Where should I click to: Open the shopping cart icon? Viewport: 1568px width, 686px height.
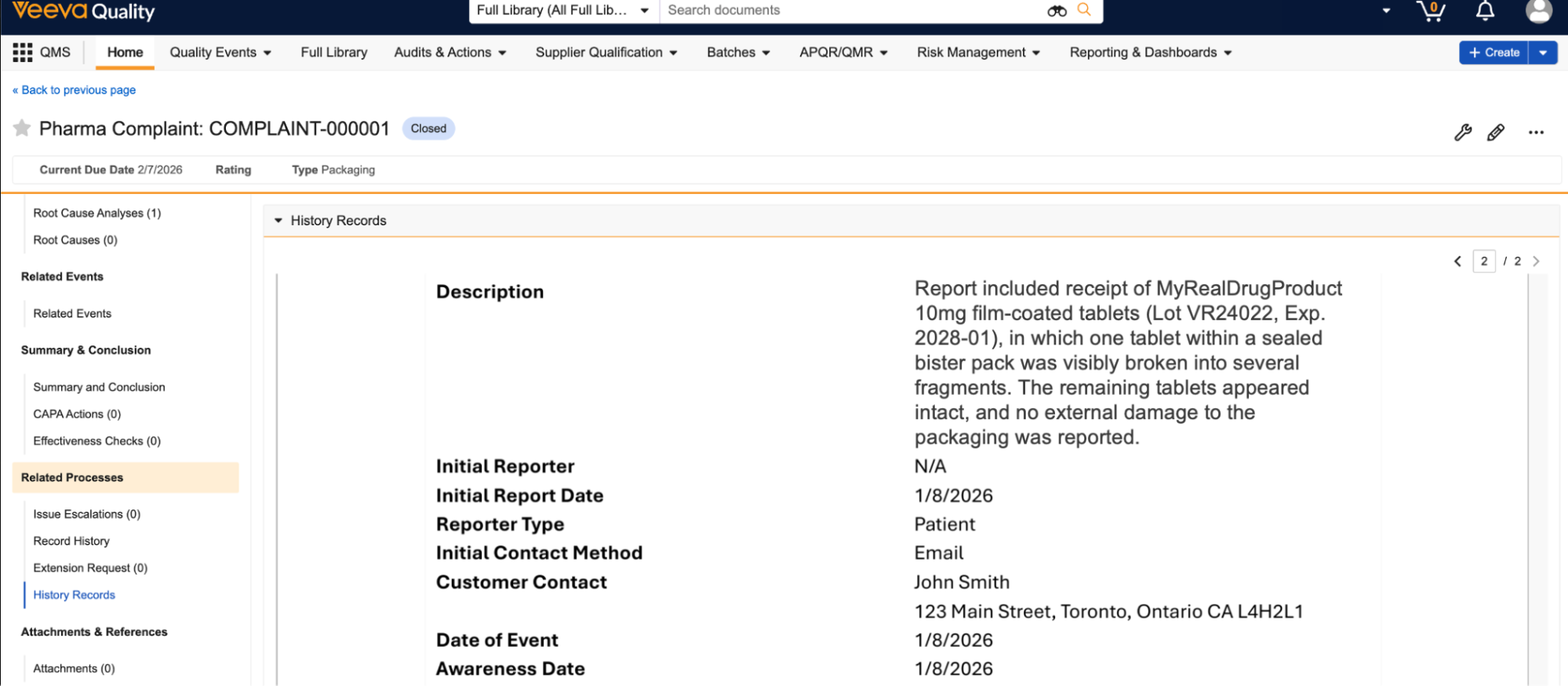1431,11
